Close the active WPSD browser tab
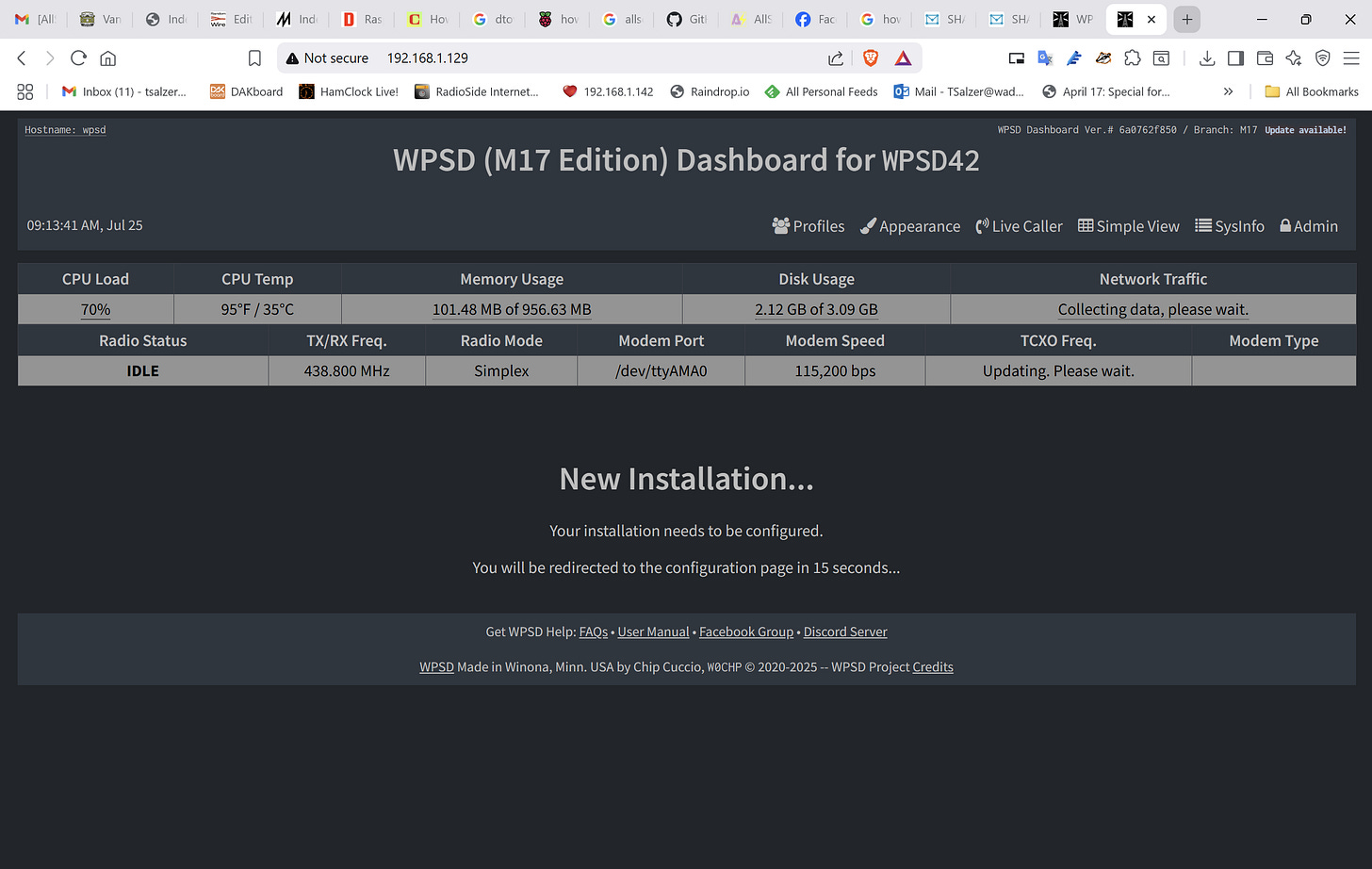1372x869 pixels. [x=1151, y=19]
